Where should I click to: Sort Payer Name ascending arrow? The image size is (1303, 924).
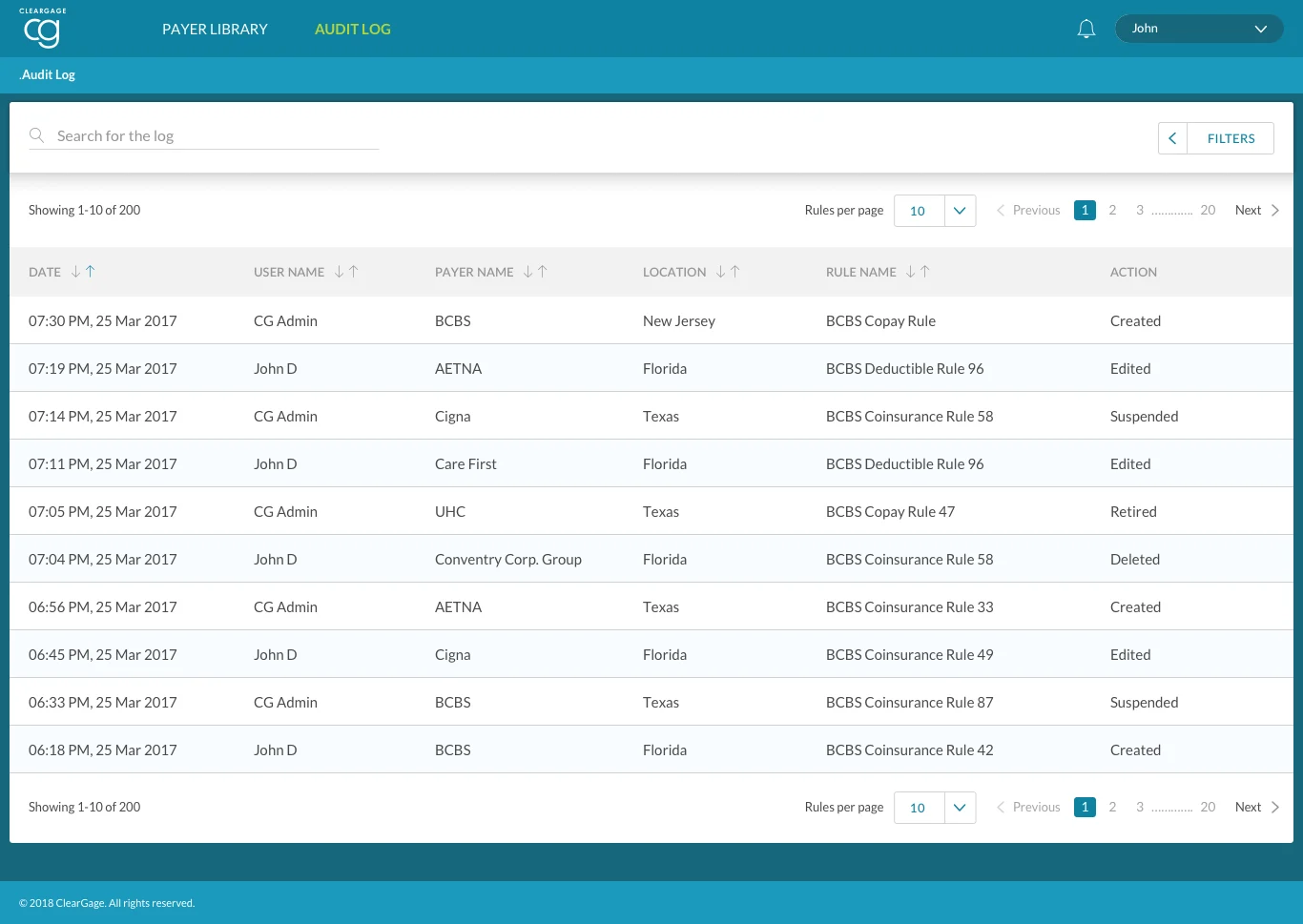click(543, 272)
